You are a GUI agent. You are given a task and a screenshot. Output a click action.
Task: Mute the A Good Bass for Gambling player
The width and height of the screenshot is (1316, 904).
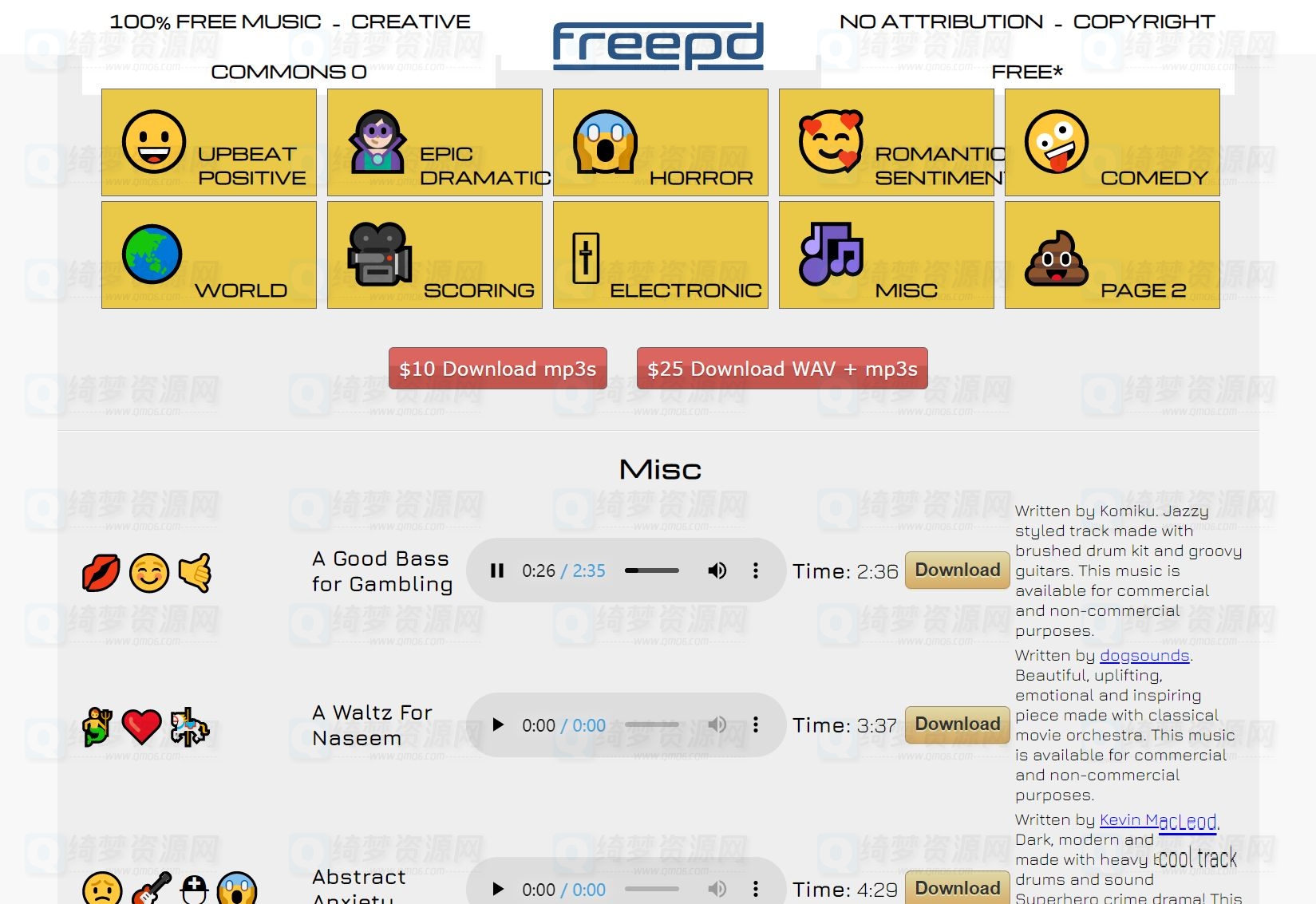717,570
